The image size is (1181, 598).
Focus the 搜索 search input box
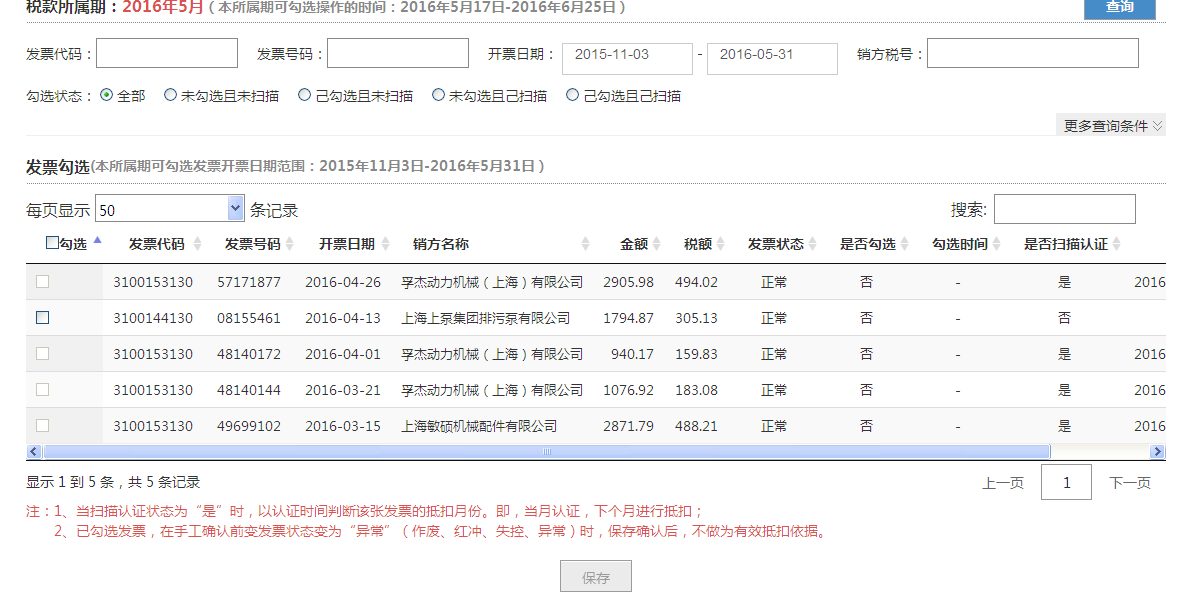coord(1064,209)
